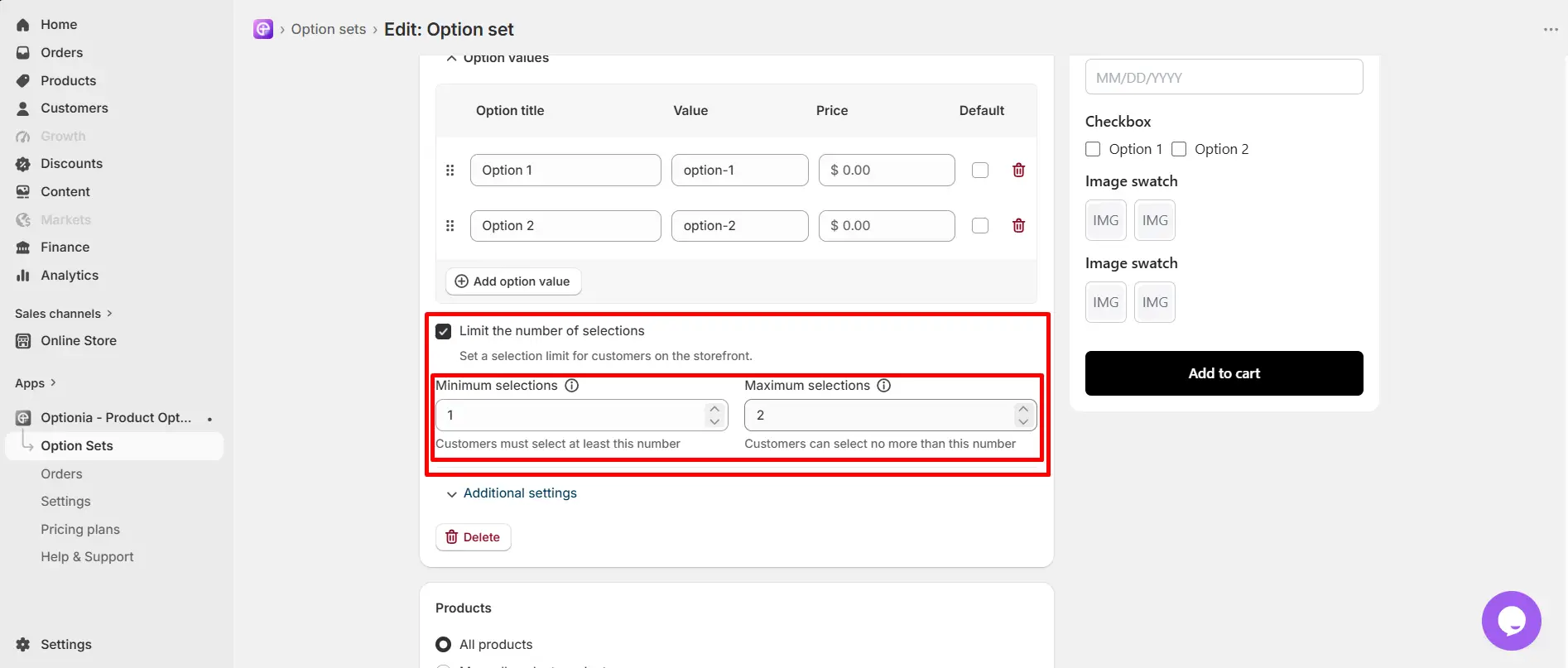Click the MM/DD/YYYY date input field
The width and height of the screenshot is (1568, 668).
coord(1224,77)
